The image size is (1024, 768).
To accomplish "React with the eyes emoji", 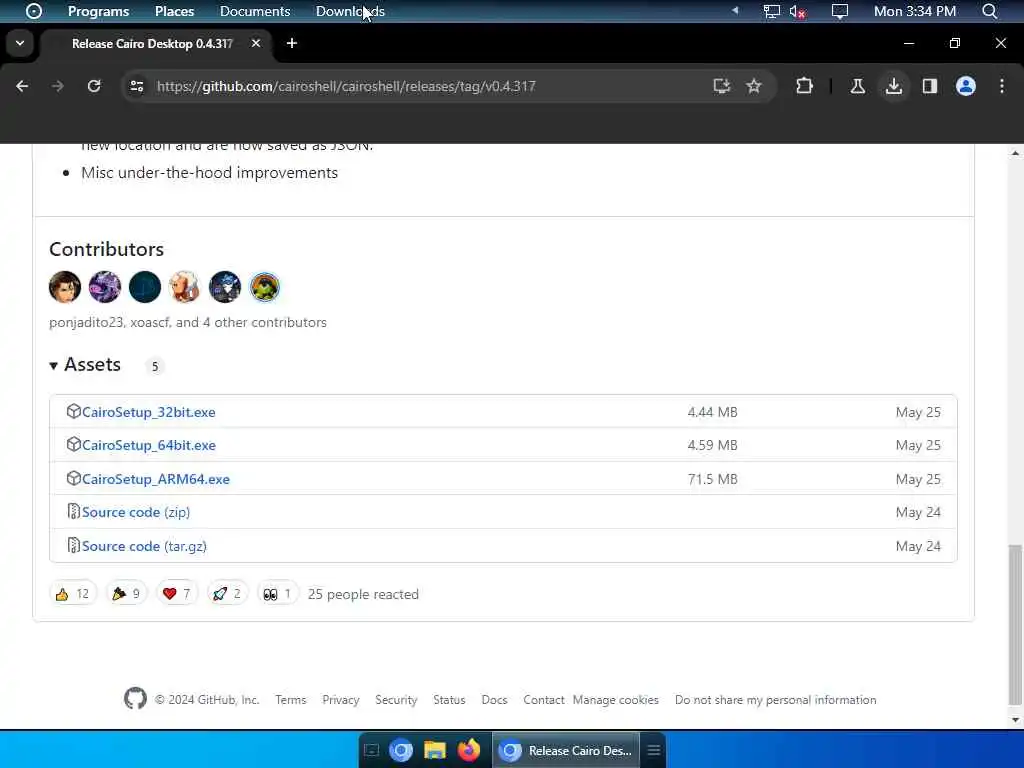I will tap(278, 594).
